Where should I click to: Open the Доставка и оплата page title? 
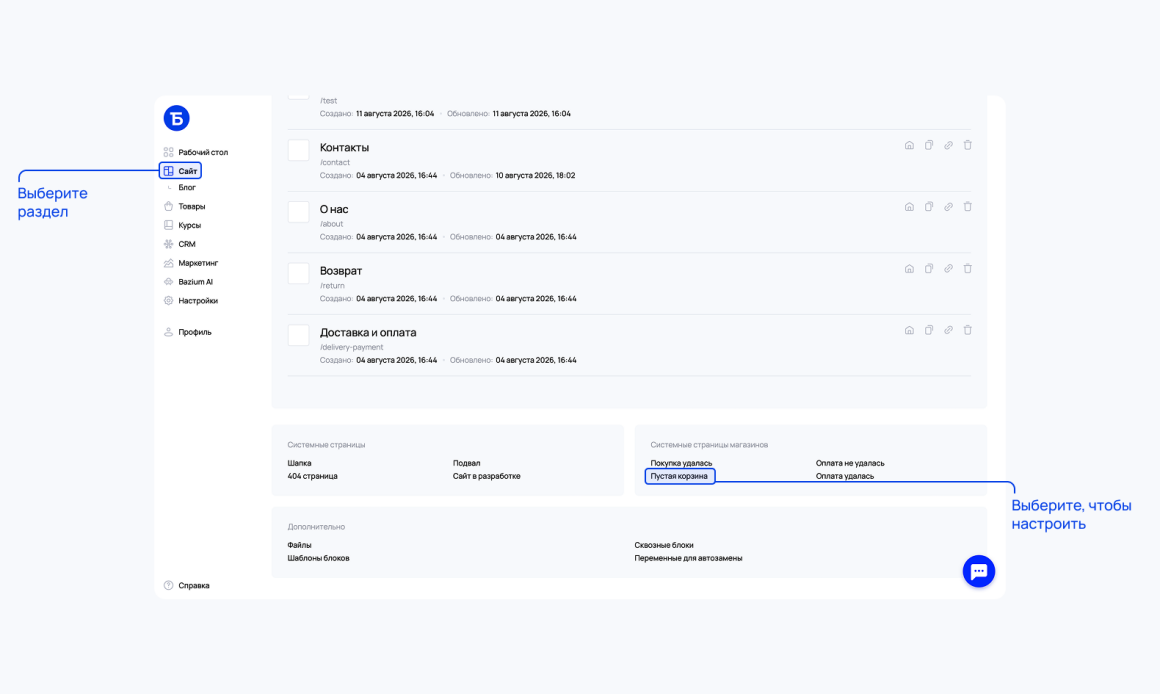click(x=368, y=333)
